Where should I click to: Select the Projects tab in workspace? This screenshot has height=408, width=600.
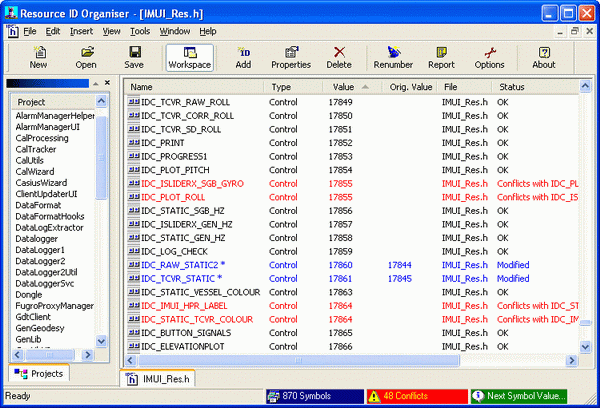(x=40, y=373)
